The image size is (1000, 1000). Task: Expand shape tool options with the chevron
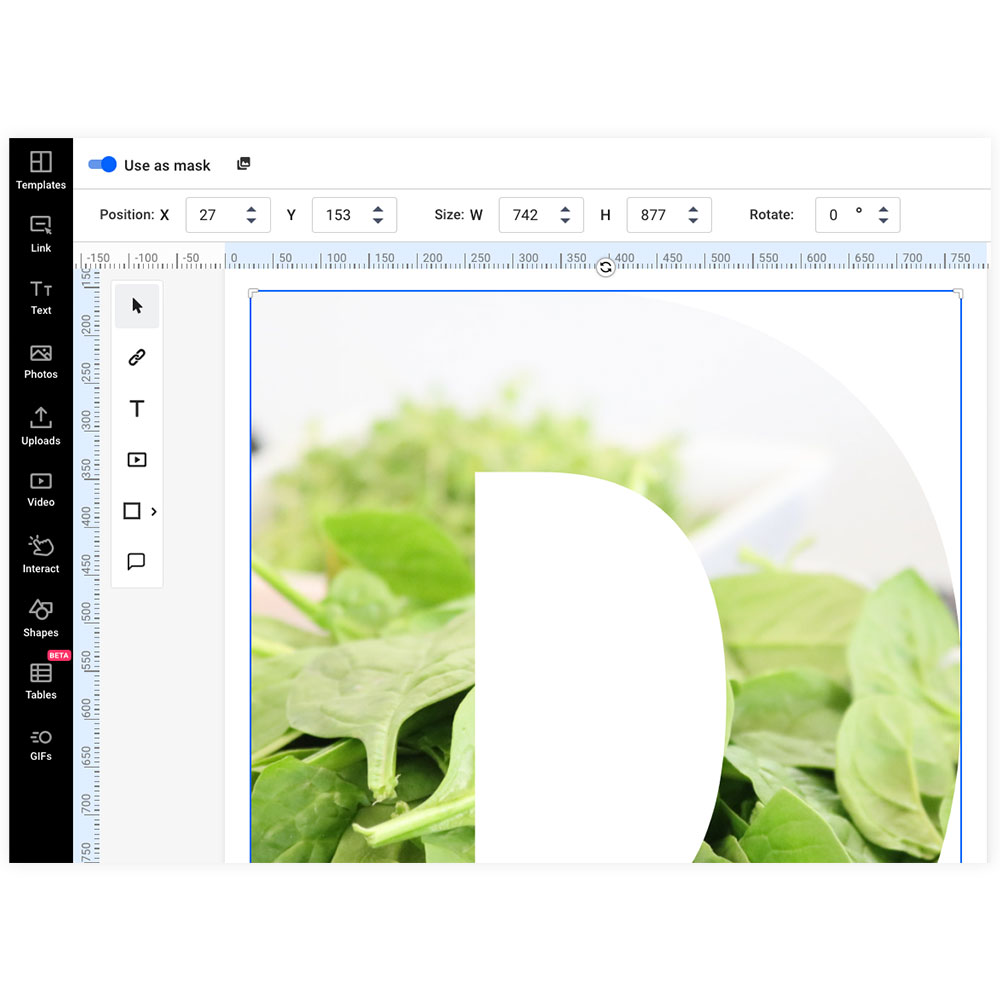(153, 510)
